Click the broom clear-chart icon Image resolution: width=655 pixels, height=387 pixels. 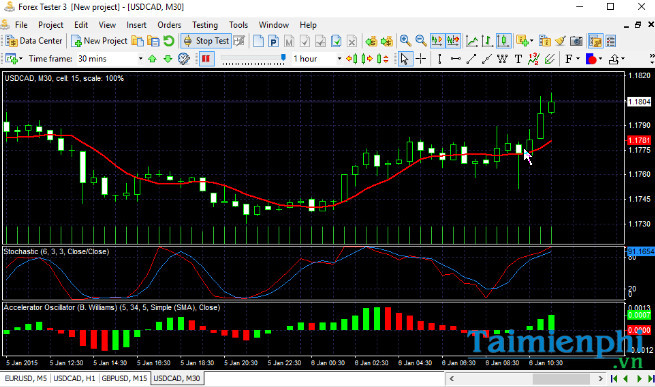(x=560, y=41)
